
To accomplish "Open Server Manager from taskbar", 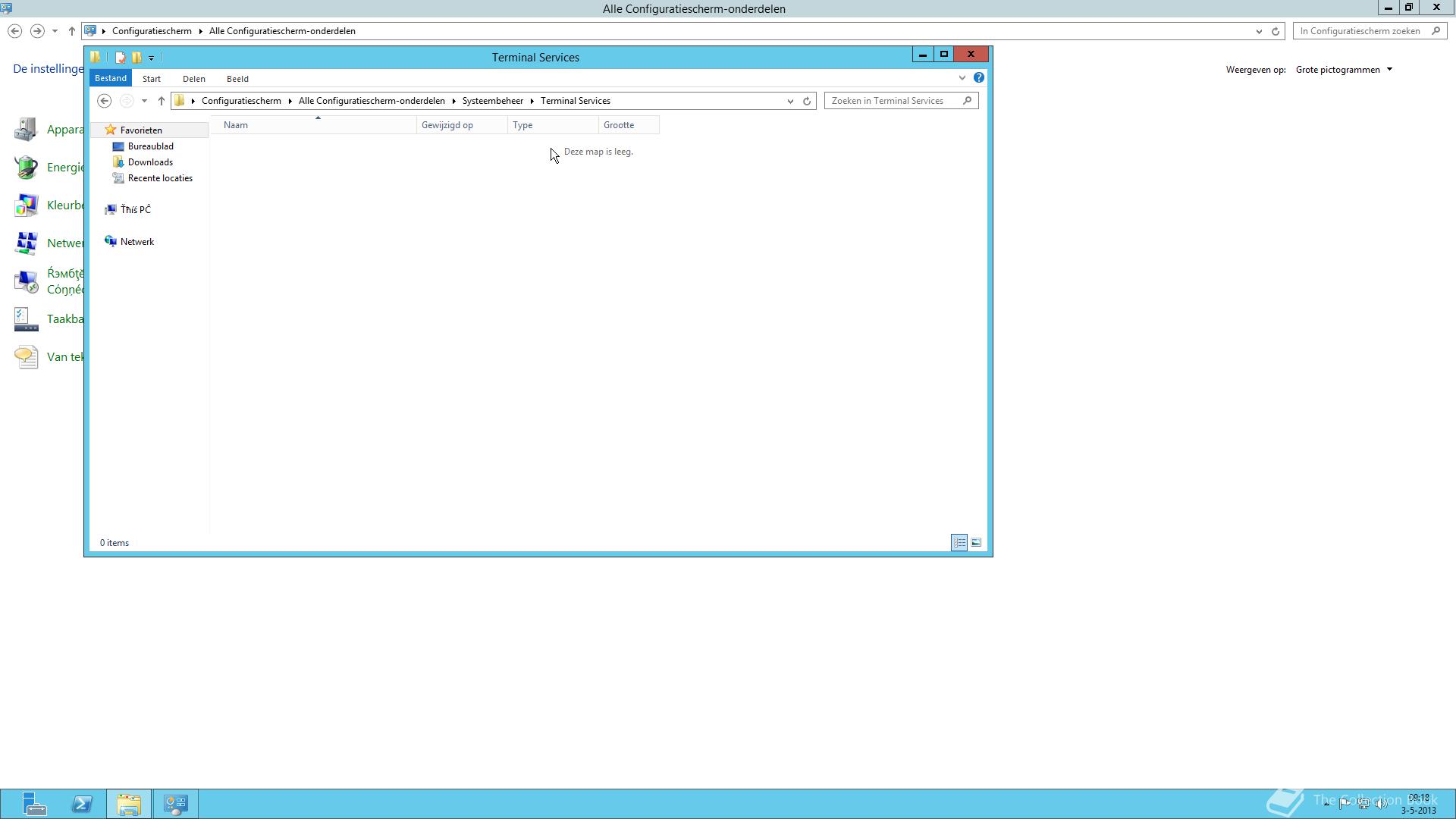I will click(x=34, y=804).
